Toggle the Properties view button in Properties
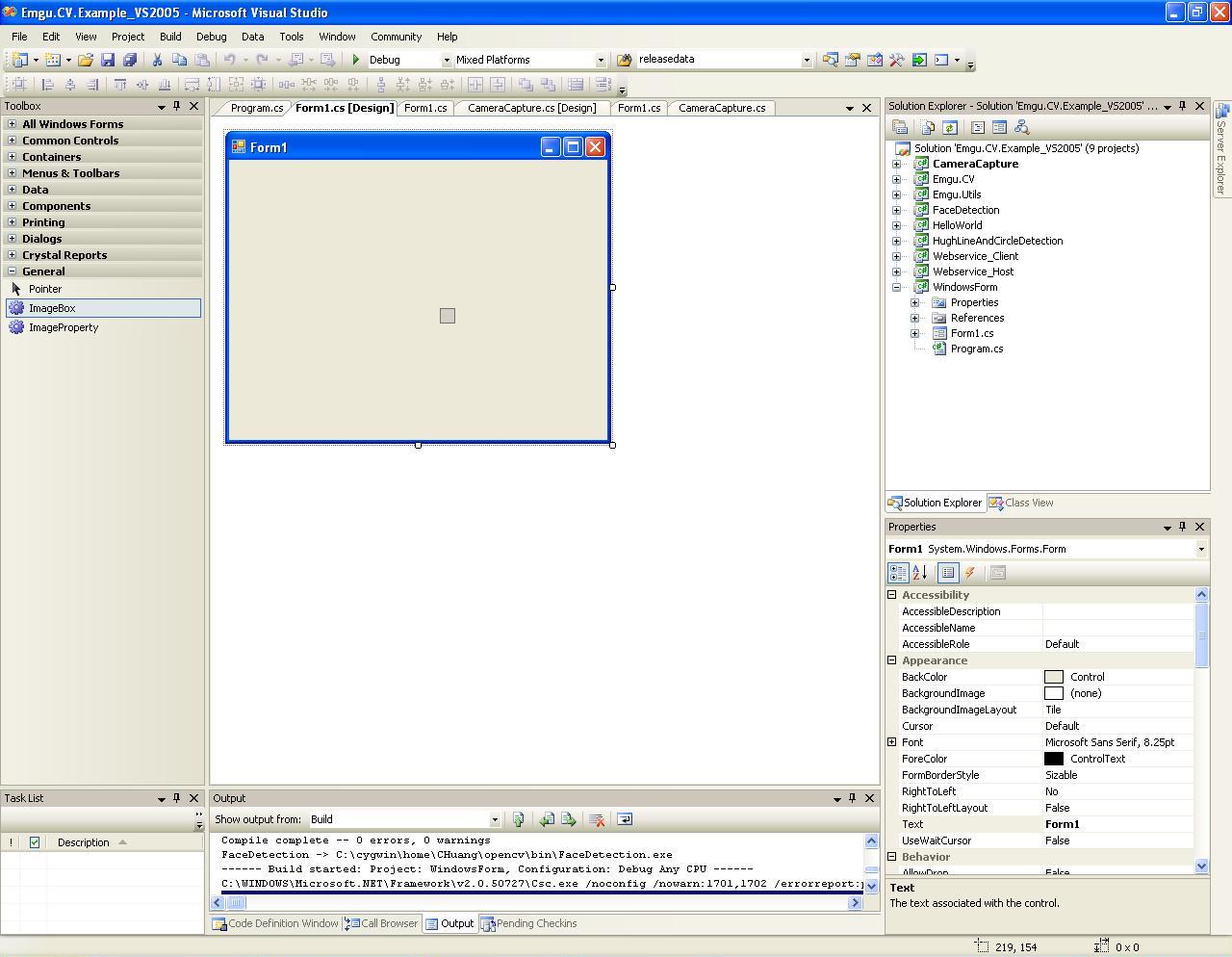 click(x=948, y=573)
